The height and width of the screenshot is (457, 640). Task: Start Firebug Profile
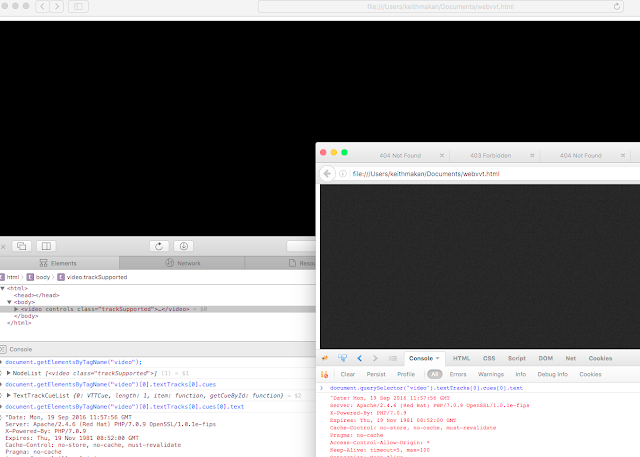click(x=406, y=374)
